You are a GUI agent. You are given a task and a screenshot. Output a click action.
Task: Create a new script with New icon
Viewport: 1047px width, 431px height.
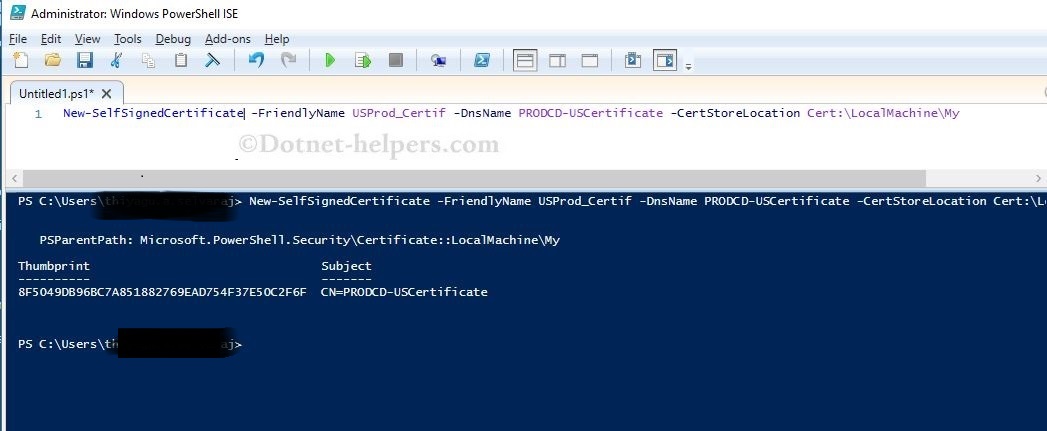coord(21,60)
